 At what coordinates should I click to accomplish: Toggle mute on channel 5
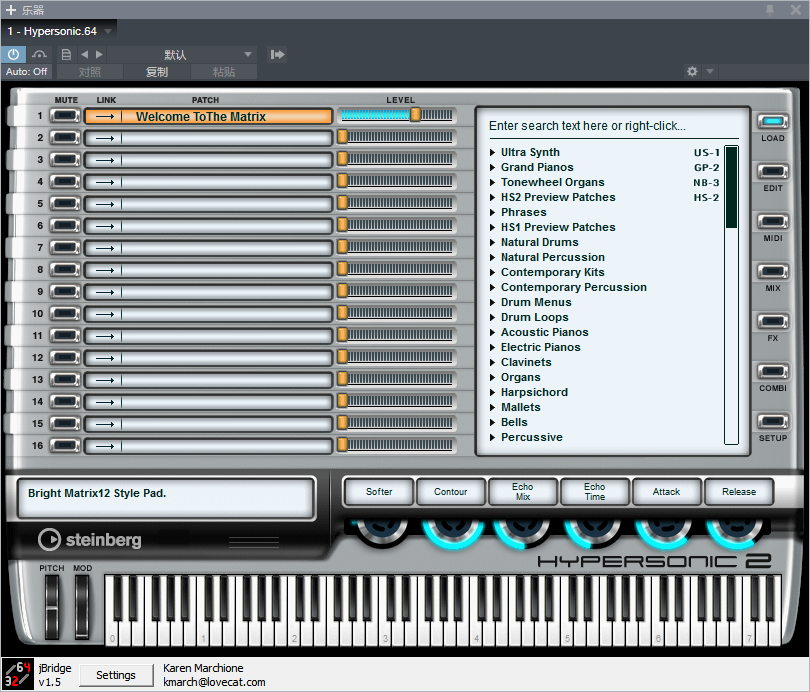[x=66, y=204]
